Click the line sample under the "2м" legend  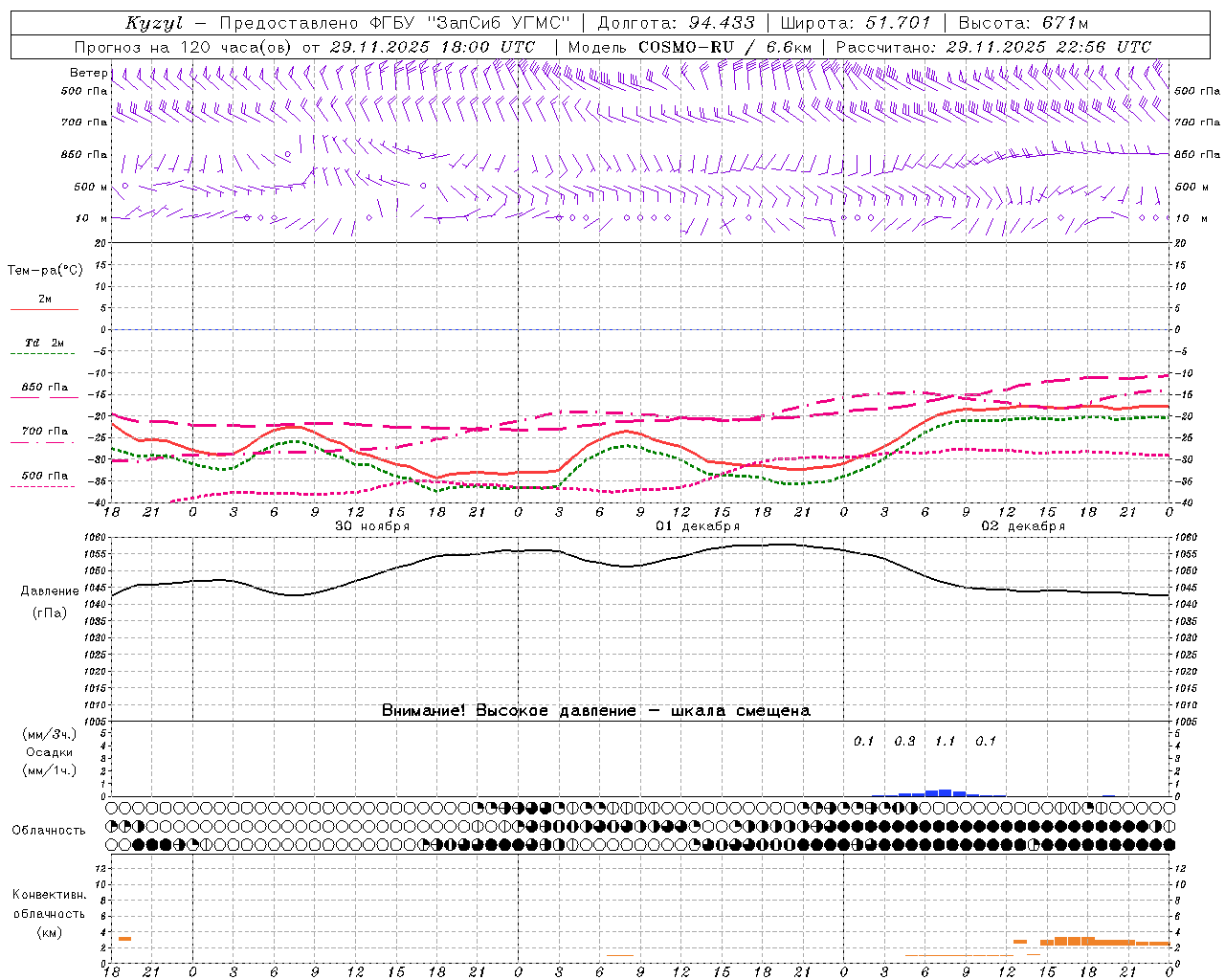point(44,310)
